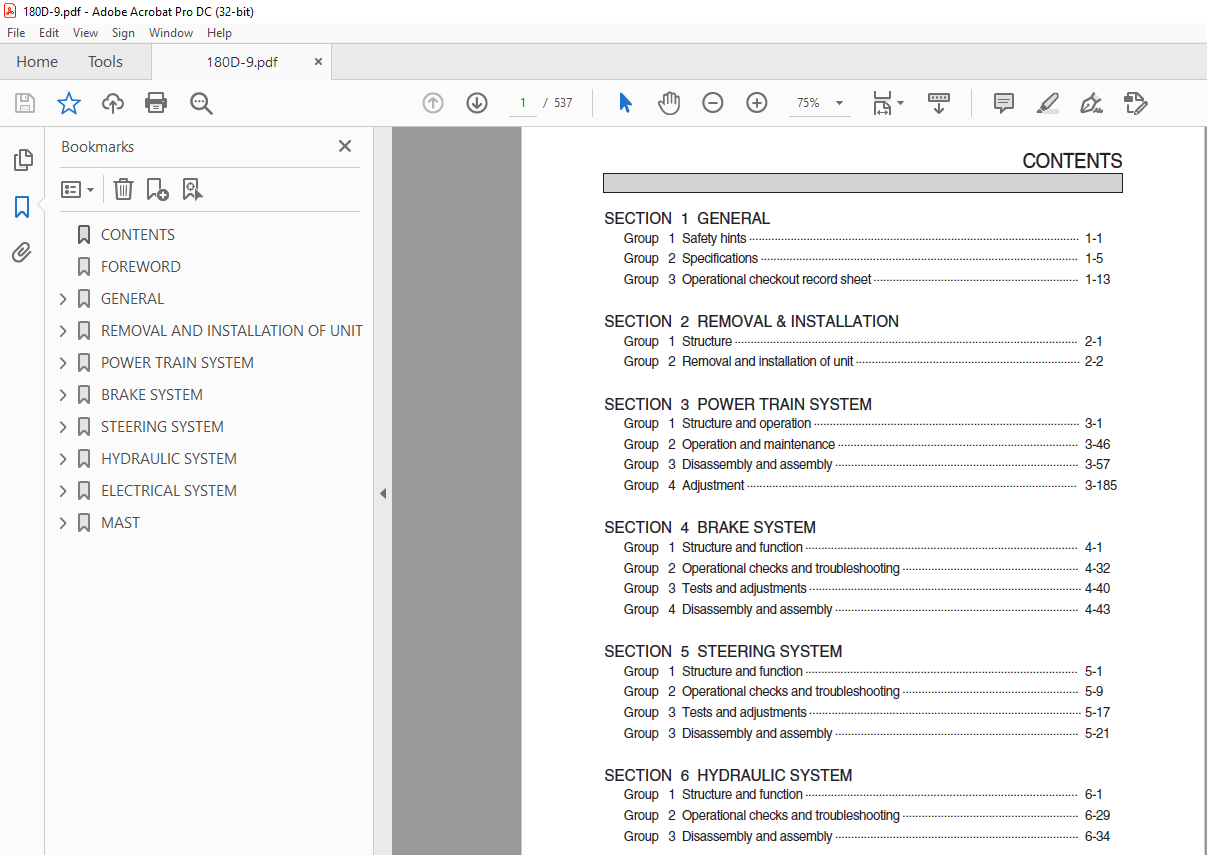Open bookmarks options dropdown menu

tap(77, 189)
